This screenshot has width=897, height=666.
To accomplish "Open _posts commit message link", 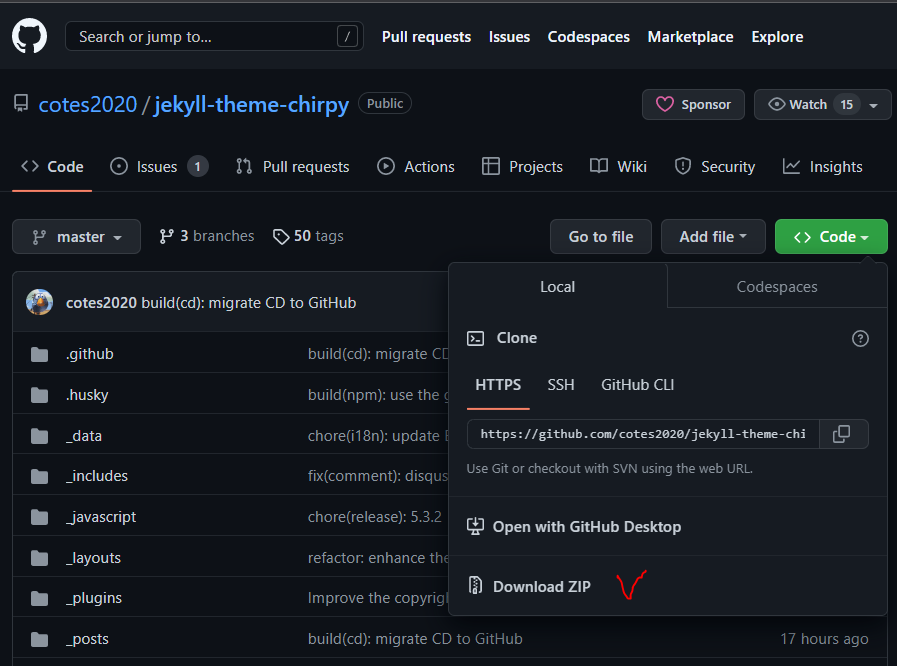I will (x=415, y=639).
